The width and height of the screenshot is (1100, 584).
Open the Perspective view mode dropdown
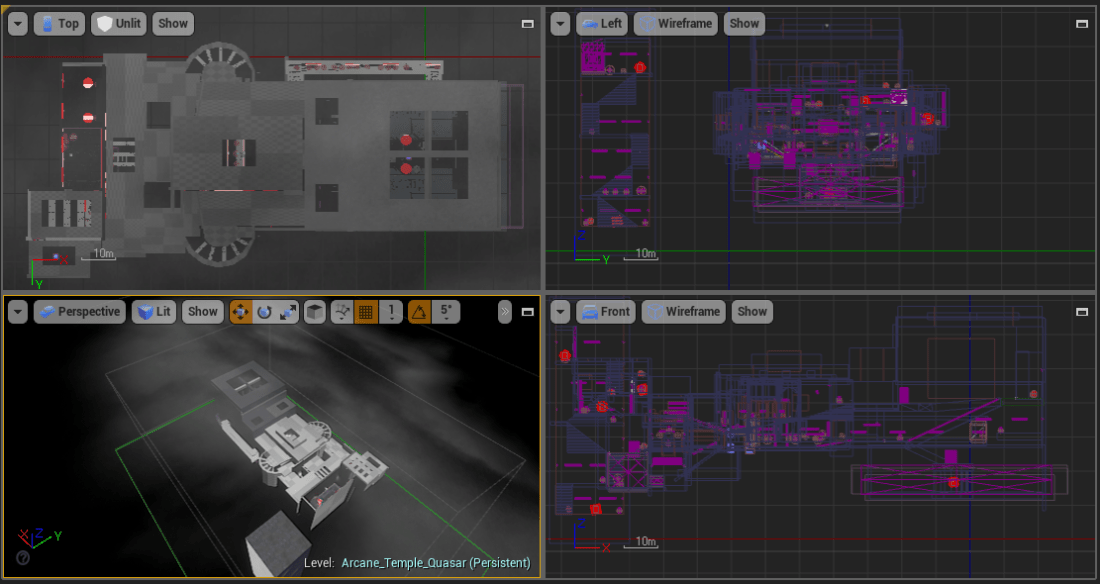coord(79,311)
